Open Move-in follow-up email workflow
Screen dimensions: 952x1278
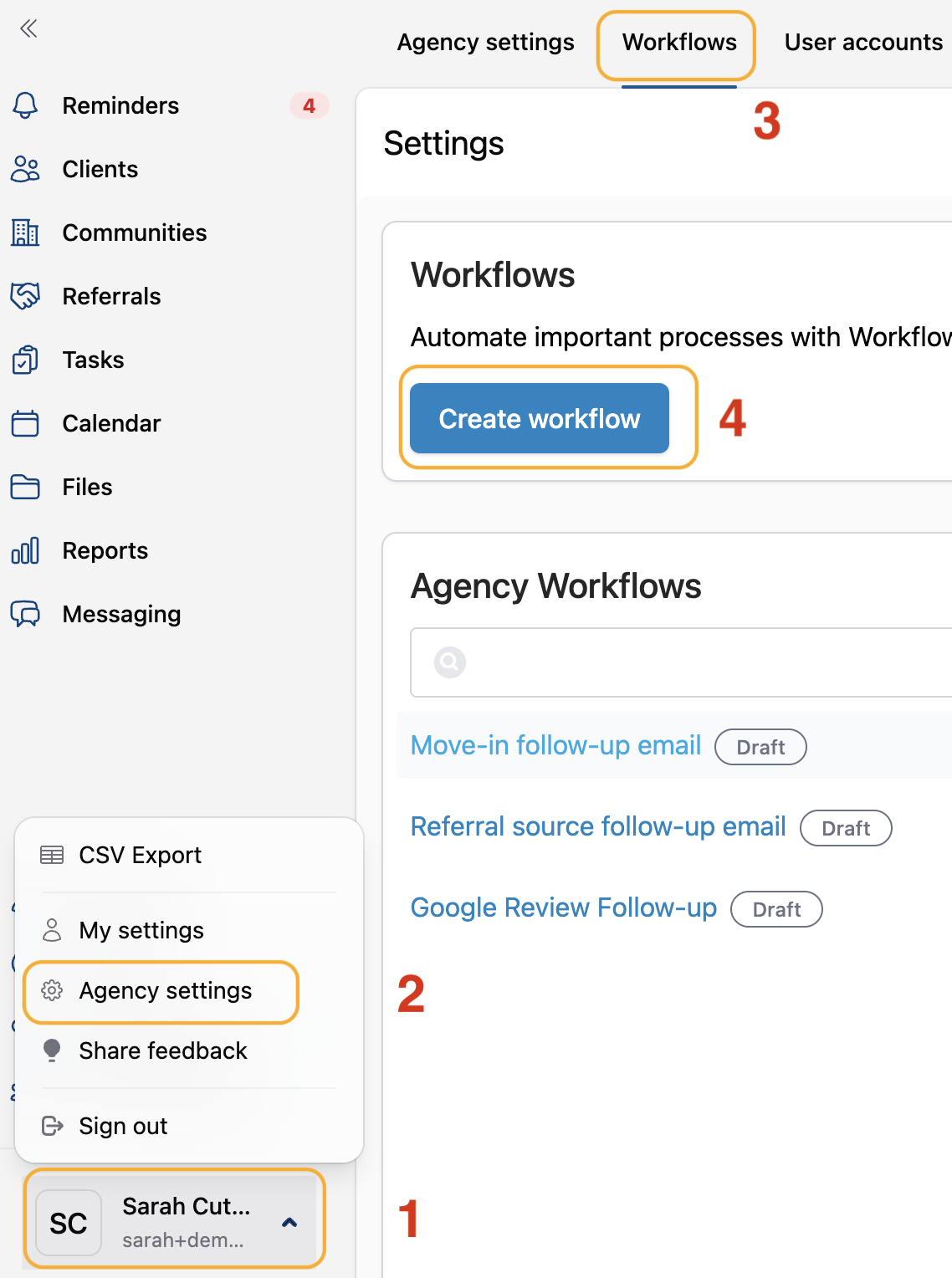555,744
